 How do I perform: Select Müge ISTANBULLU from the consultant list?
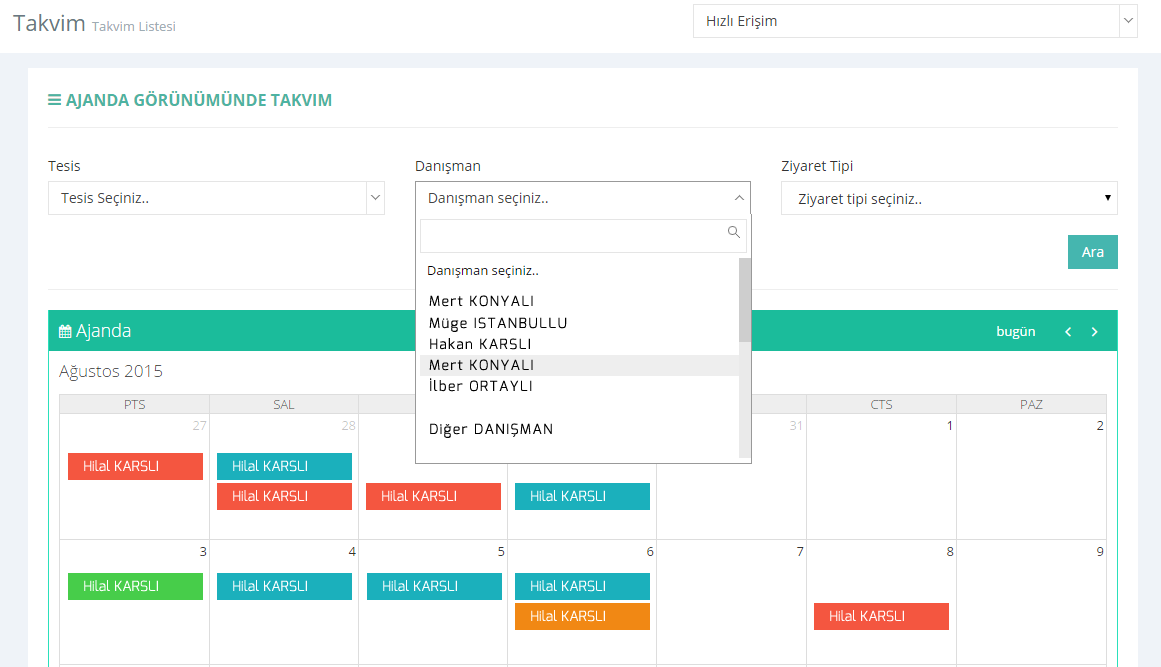(x=498, y=323)
